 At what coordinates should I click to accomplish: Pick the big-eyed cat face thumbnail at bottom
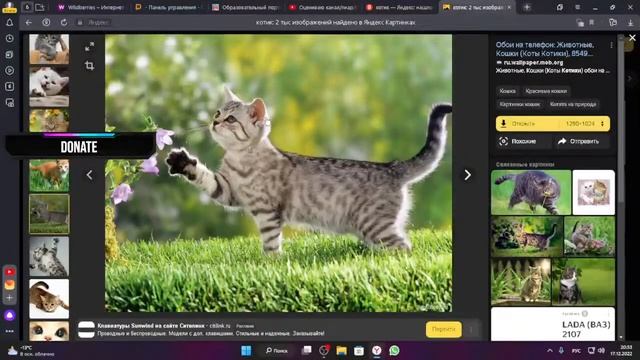(49, 331)
